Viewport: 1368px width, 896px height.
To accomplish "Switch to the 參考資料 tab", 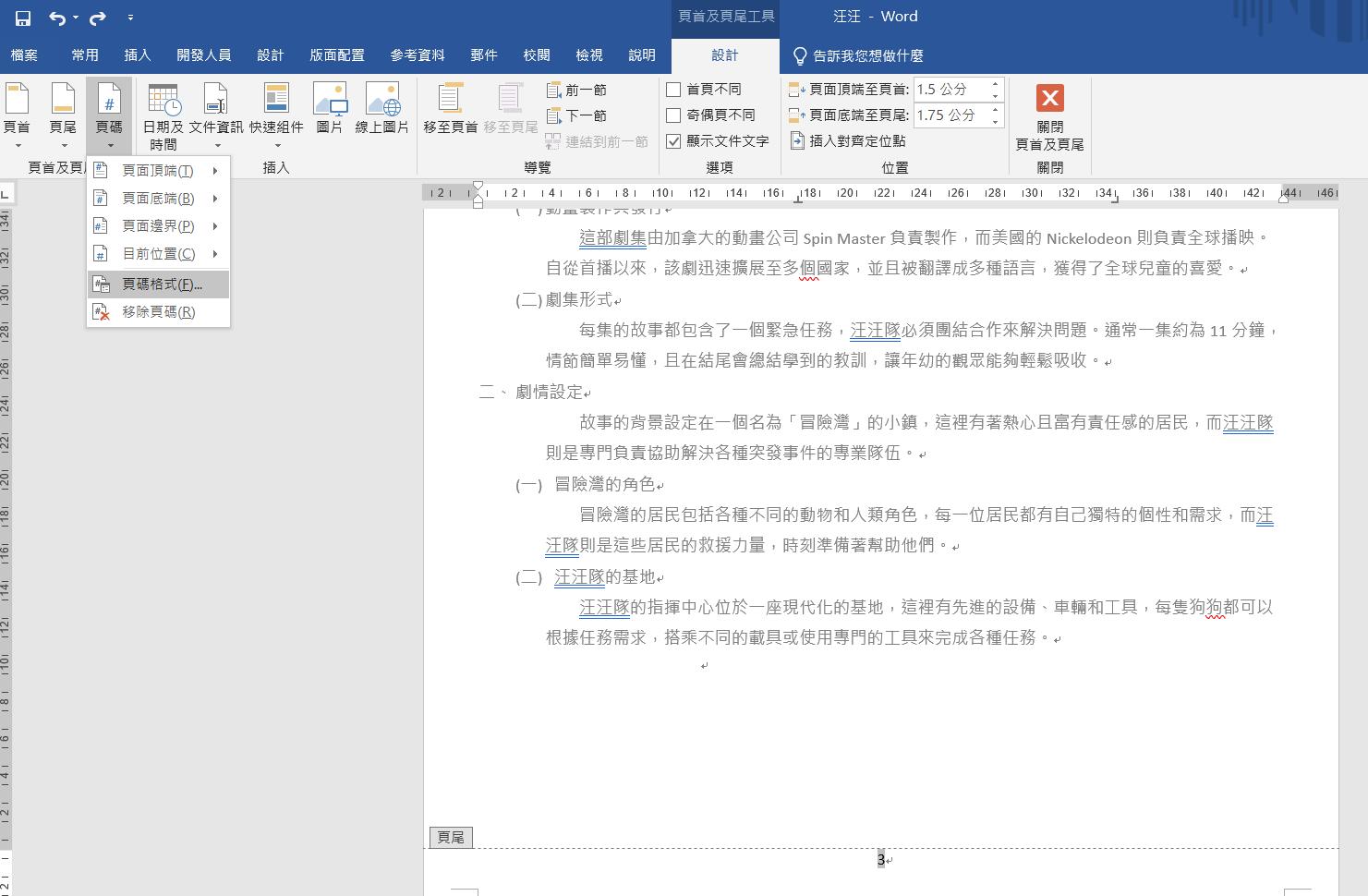I will [418, 55].
